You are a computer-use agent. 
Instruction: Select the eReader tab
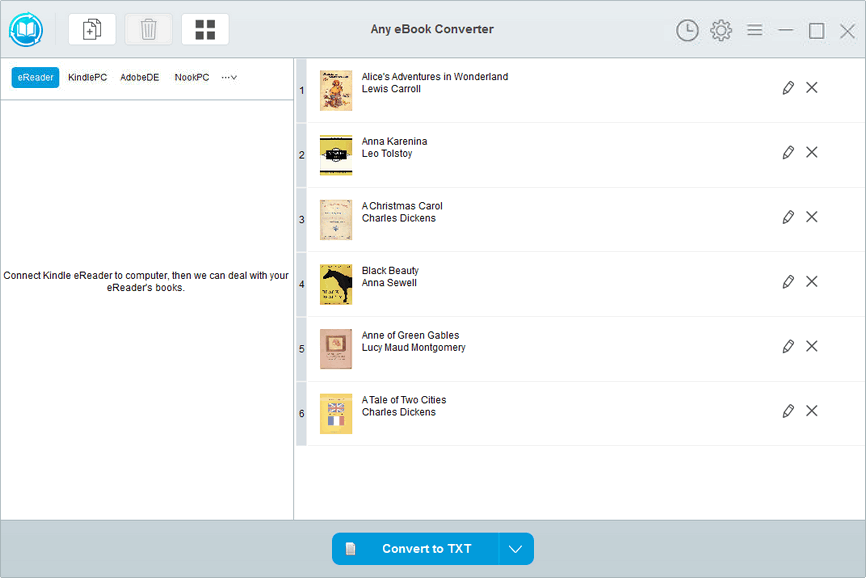[35, 77]
